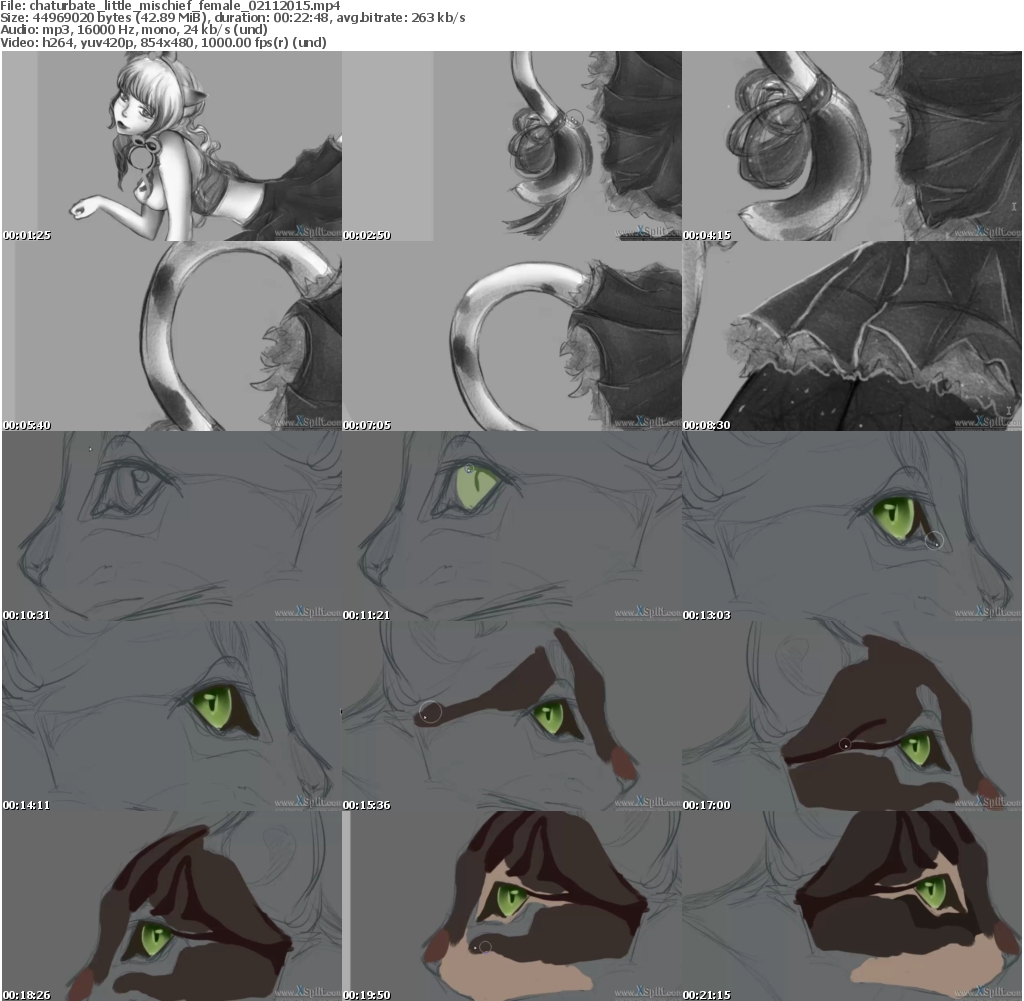Click the '00:14:11' timestamp label

27,805
